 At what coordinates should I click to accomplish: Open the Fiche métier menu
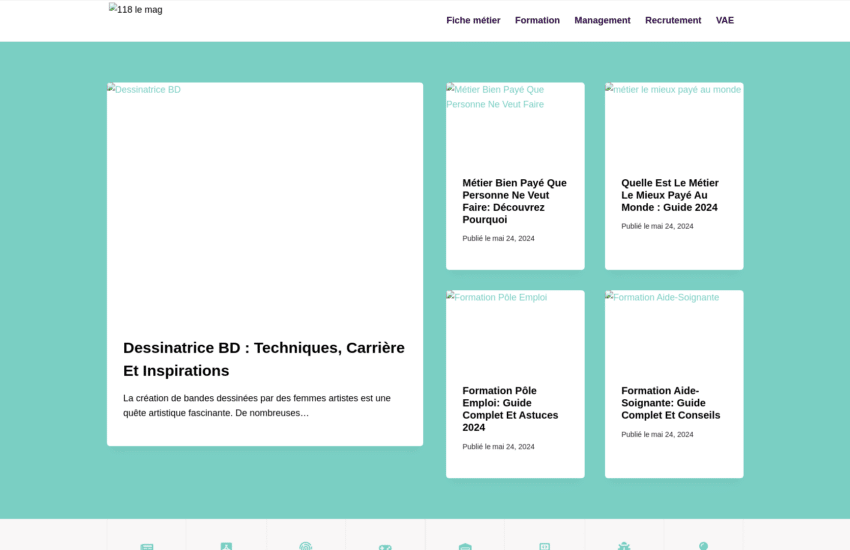473,20
